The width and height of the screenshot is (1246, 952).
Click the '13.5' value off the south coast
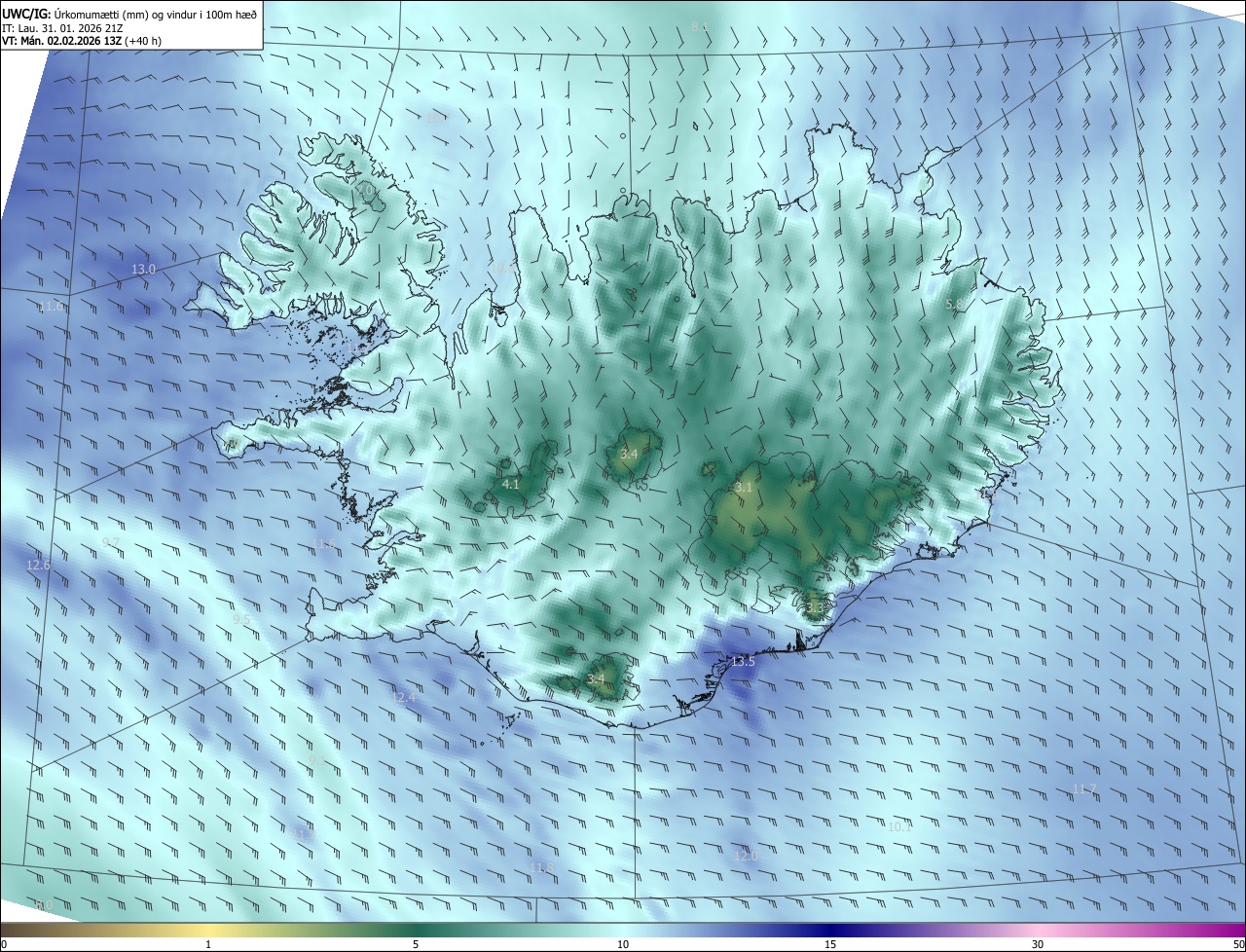point(743,662)
